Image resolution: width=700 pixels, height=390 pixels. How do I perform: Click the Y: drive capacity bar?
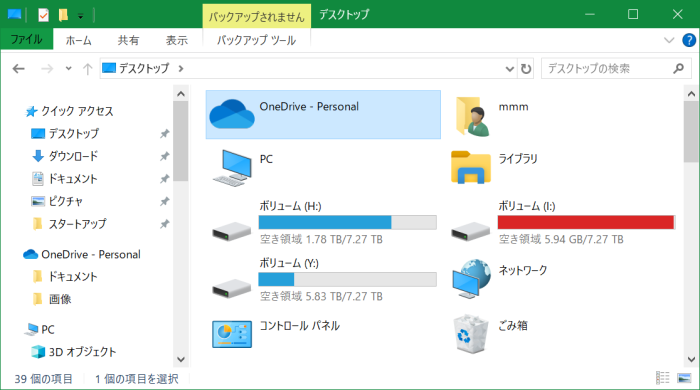pyautogui.click(x=347, y=279)
